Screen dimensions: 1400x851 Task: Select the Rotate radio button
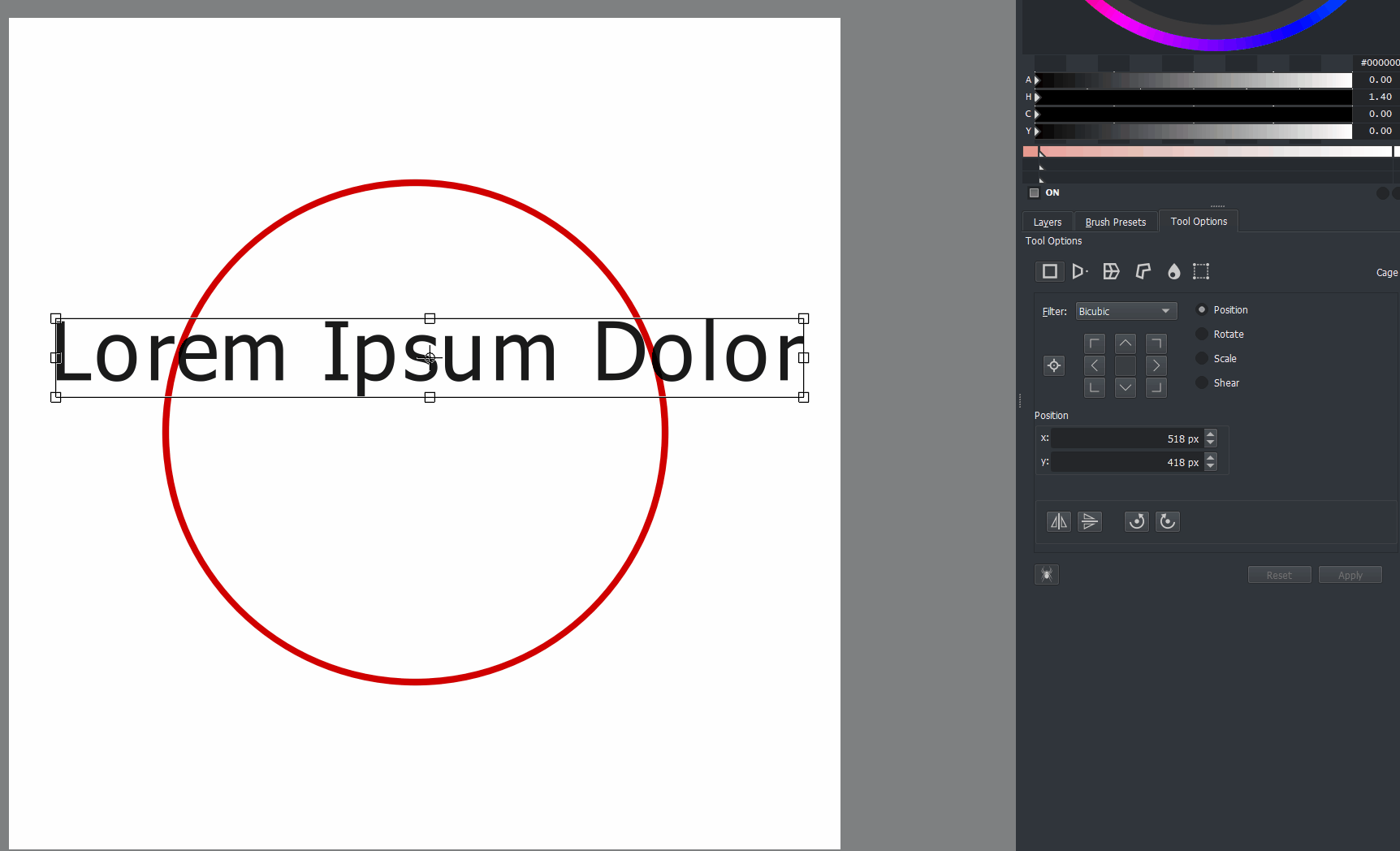click(x=1202, y=334)
